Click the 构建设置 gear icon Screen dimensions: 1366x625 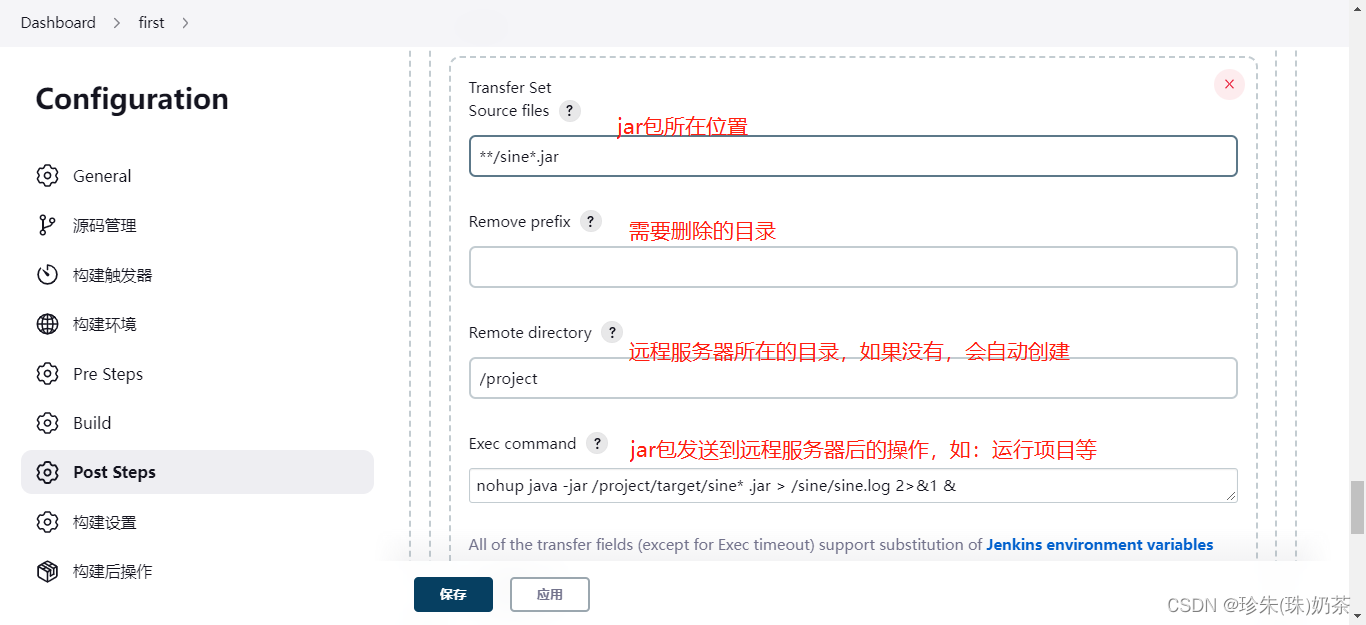(47, 522)
